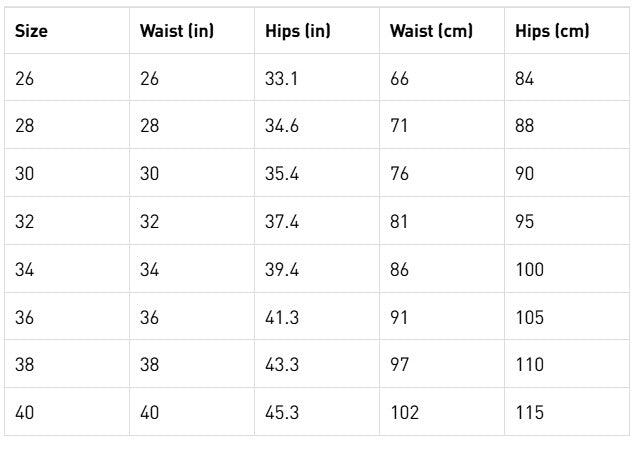Image resolution: width=637 pixels, height=451 pixels.
Task: Click the 100 hips centimeters cell
Action: tap(530, 270)
